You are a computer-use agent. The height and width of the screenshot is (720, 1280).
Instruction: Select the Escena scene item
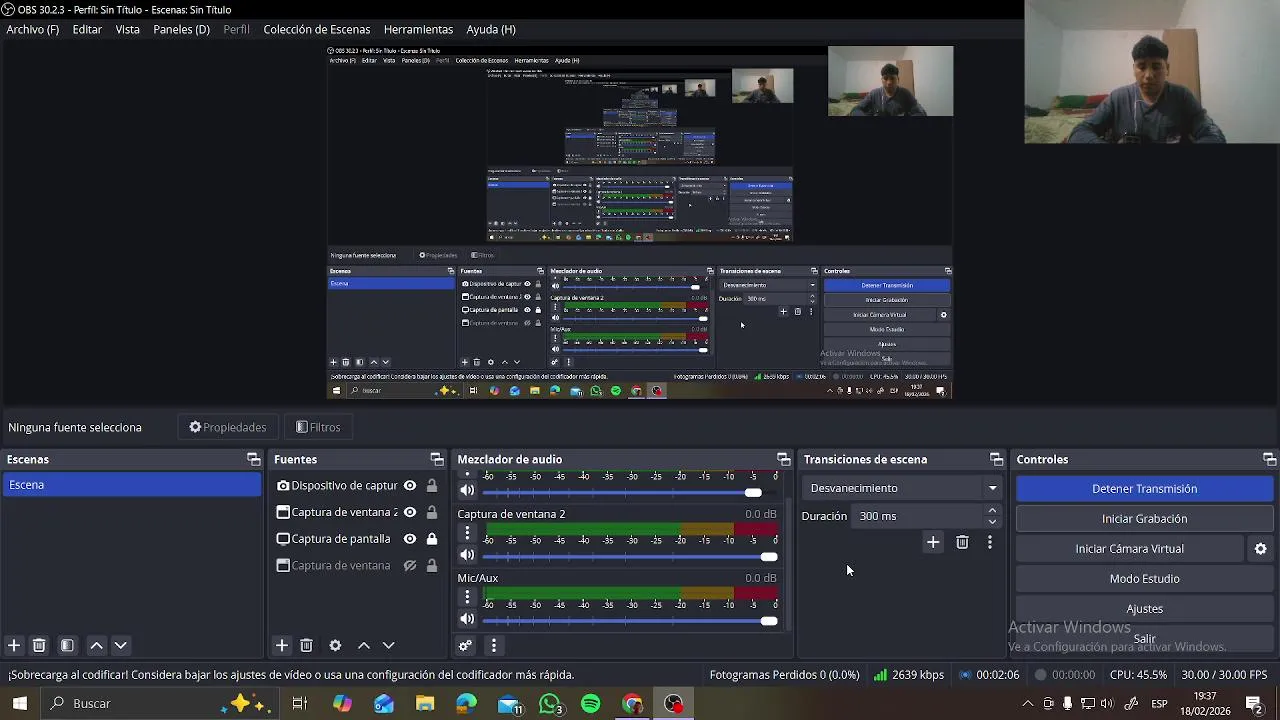pos(131,485)
